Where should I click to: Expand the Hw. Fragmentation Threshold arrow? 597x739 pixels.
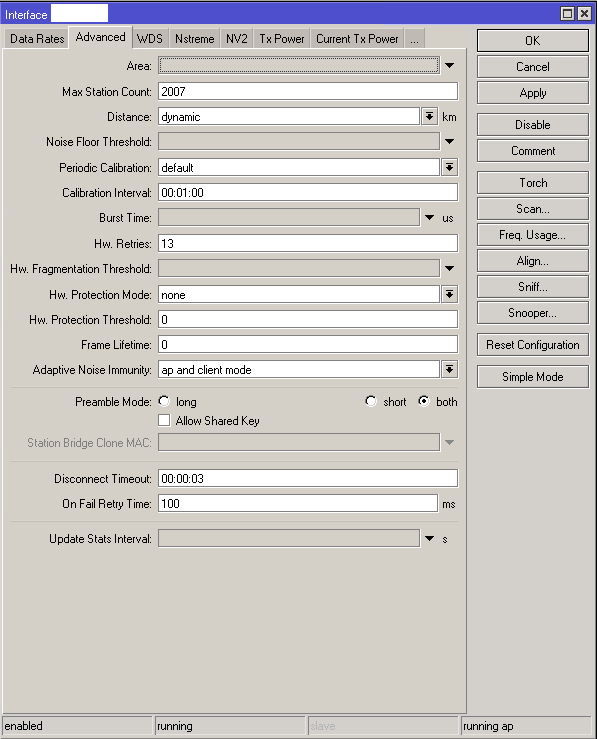point(450,269)
